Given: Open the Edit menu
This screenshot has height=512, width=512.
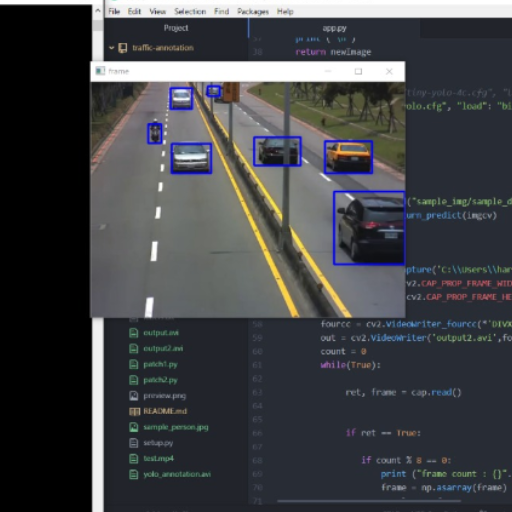Looking at the screenshot, I should tap(134, 12).
